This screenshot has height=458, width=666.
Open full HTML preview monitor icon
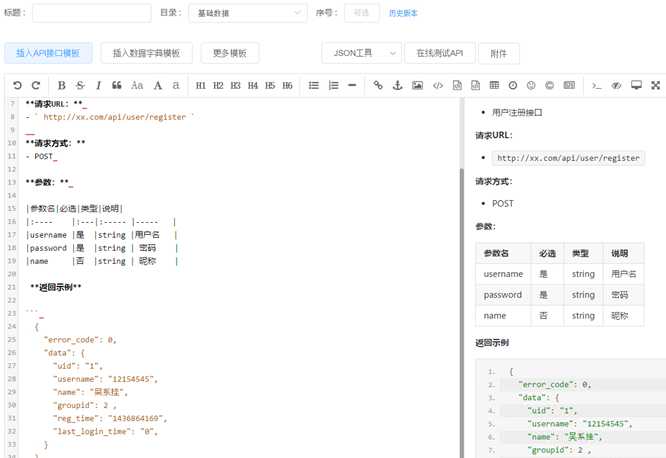(636, 85)
